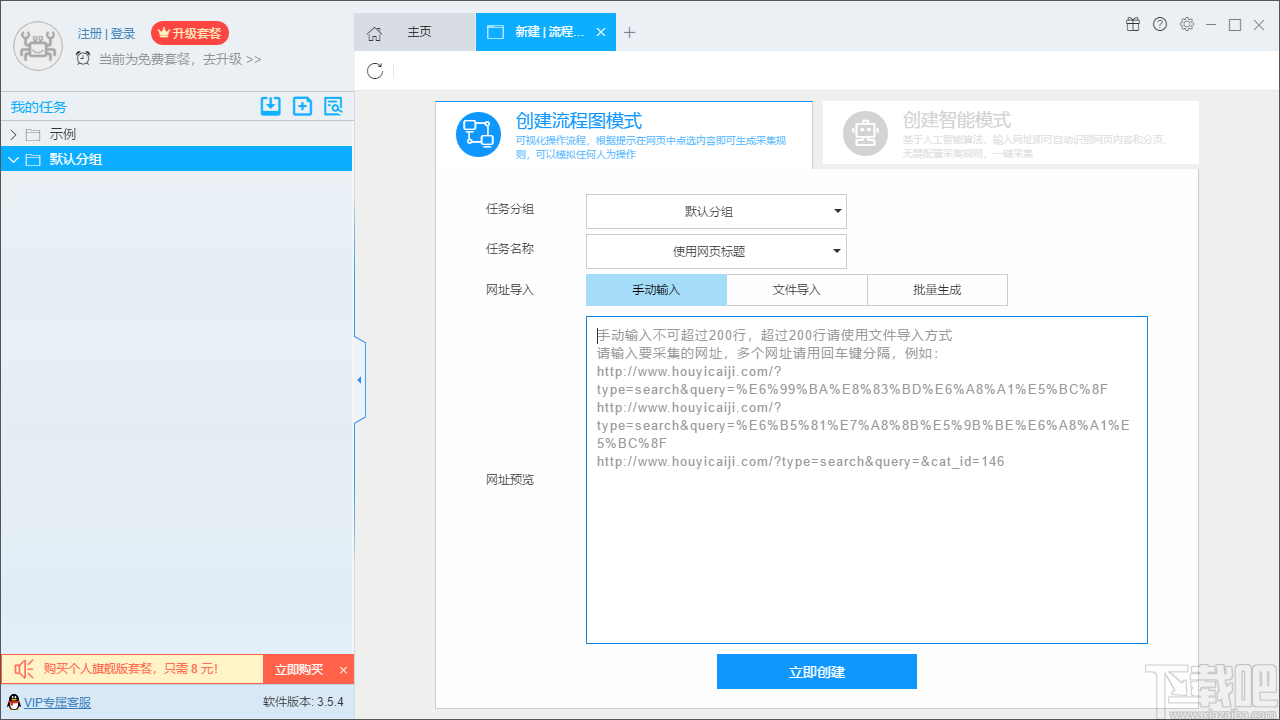1280x720 pixels.
Task: Collapse the left sidebar with the arrow handle
Action: [359, 380]
